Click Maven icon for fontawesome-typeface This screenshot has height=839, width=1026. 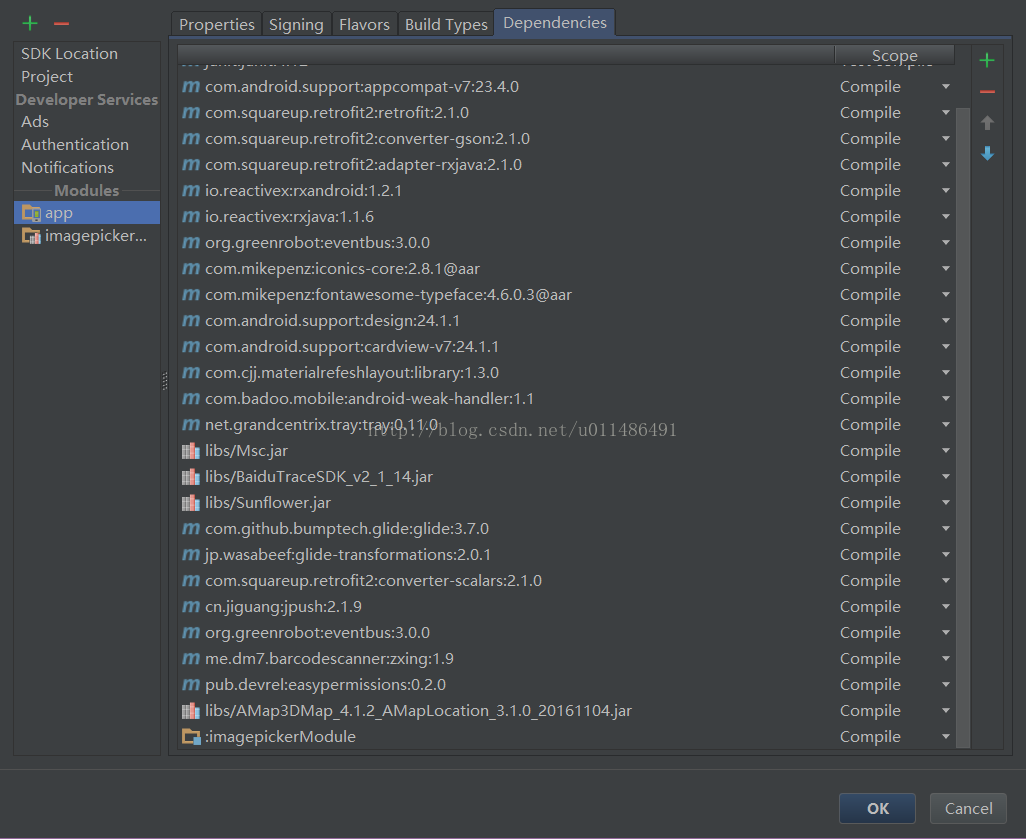point(190,295)
